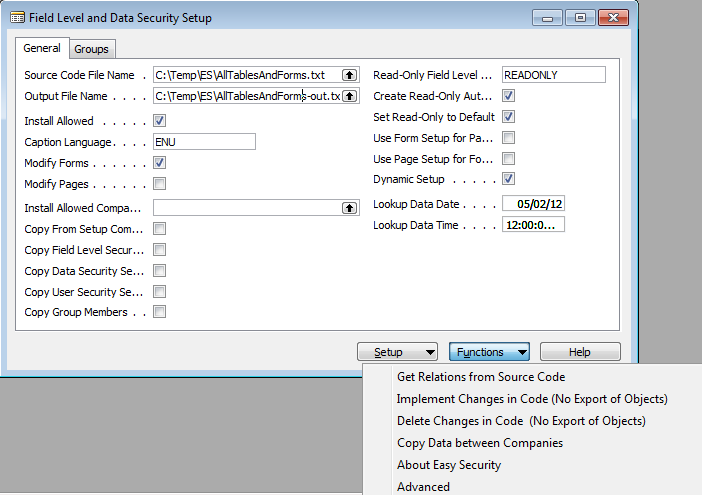Image resolution: width=702 pixels, height=495 pixels.
Task: Click the Help button
Action: point(580,352)
